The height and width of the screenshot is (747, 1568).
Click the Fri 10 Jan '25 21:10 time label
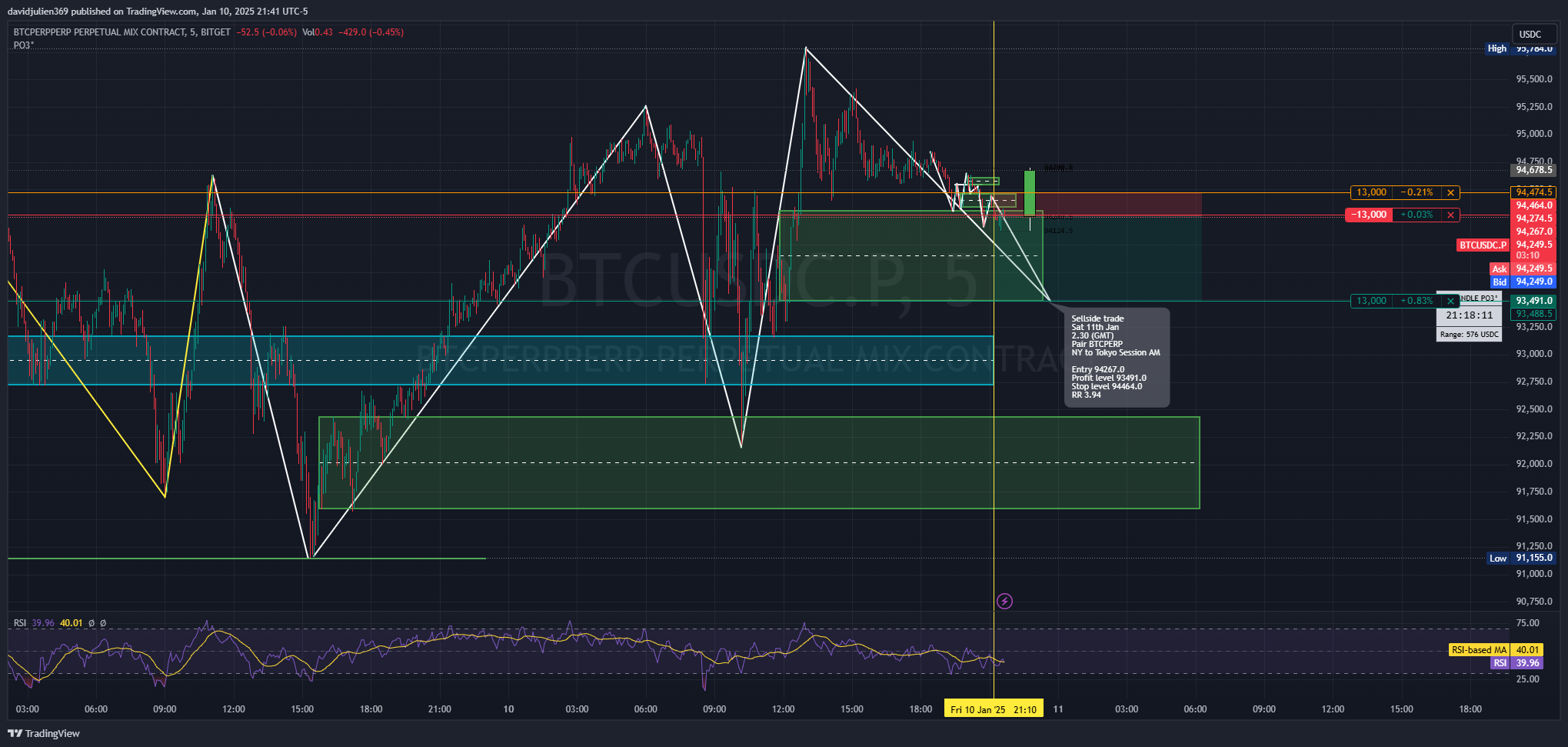(x=994, y=709)
